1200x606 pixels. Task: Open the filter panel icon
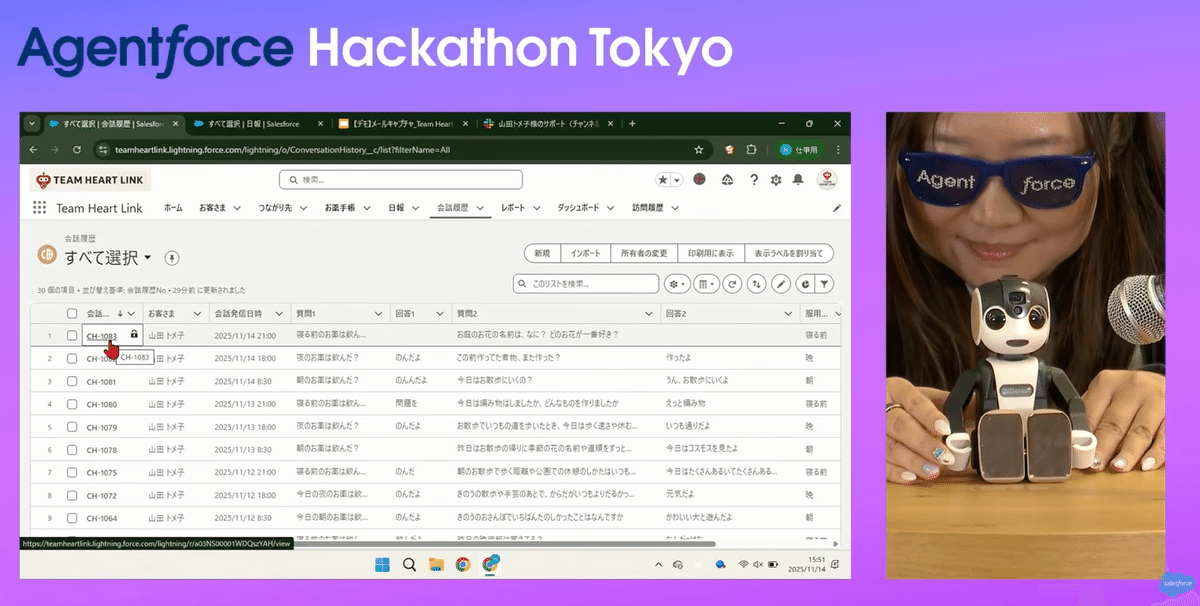coord(824,283)
